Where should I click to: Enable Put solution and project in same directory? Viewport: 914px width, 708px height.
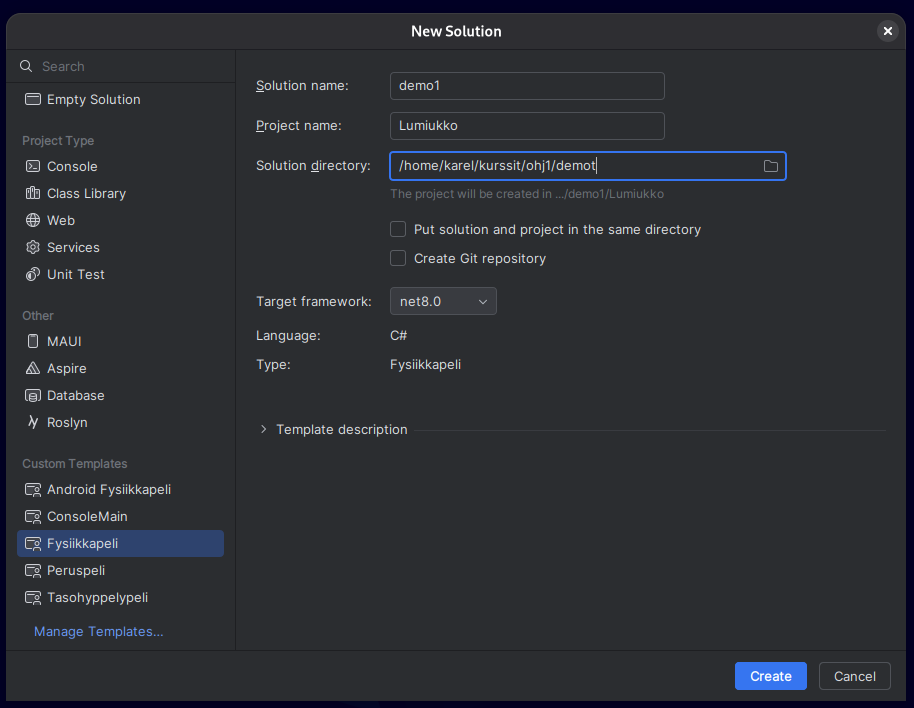coord(398,229)
